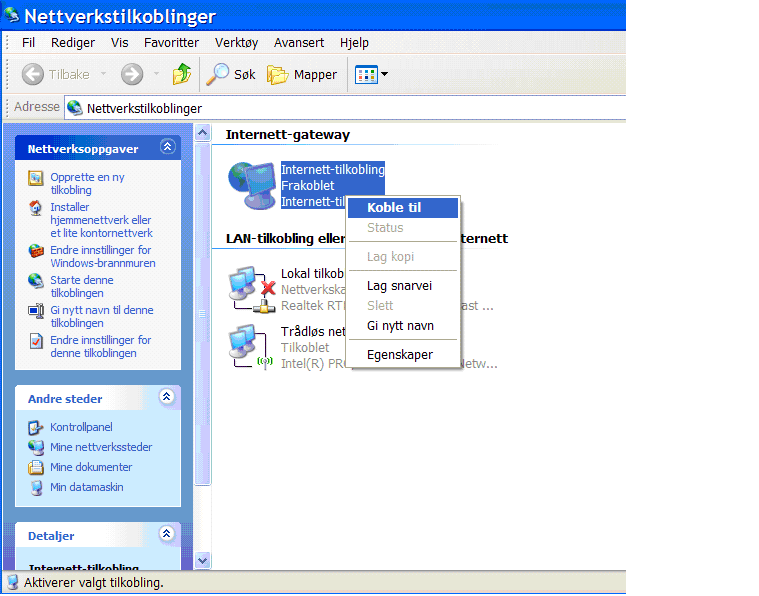
Task: Open Mine nettverkssteder link
Action: [101, 447]
